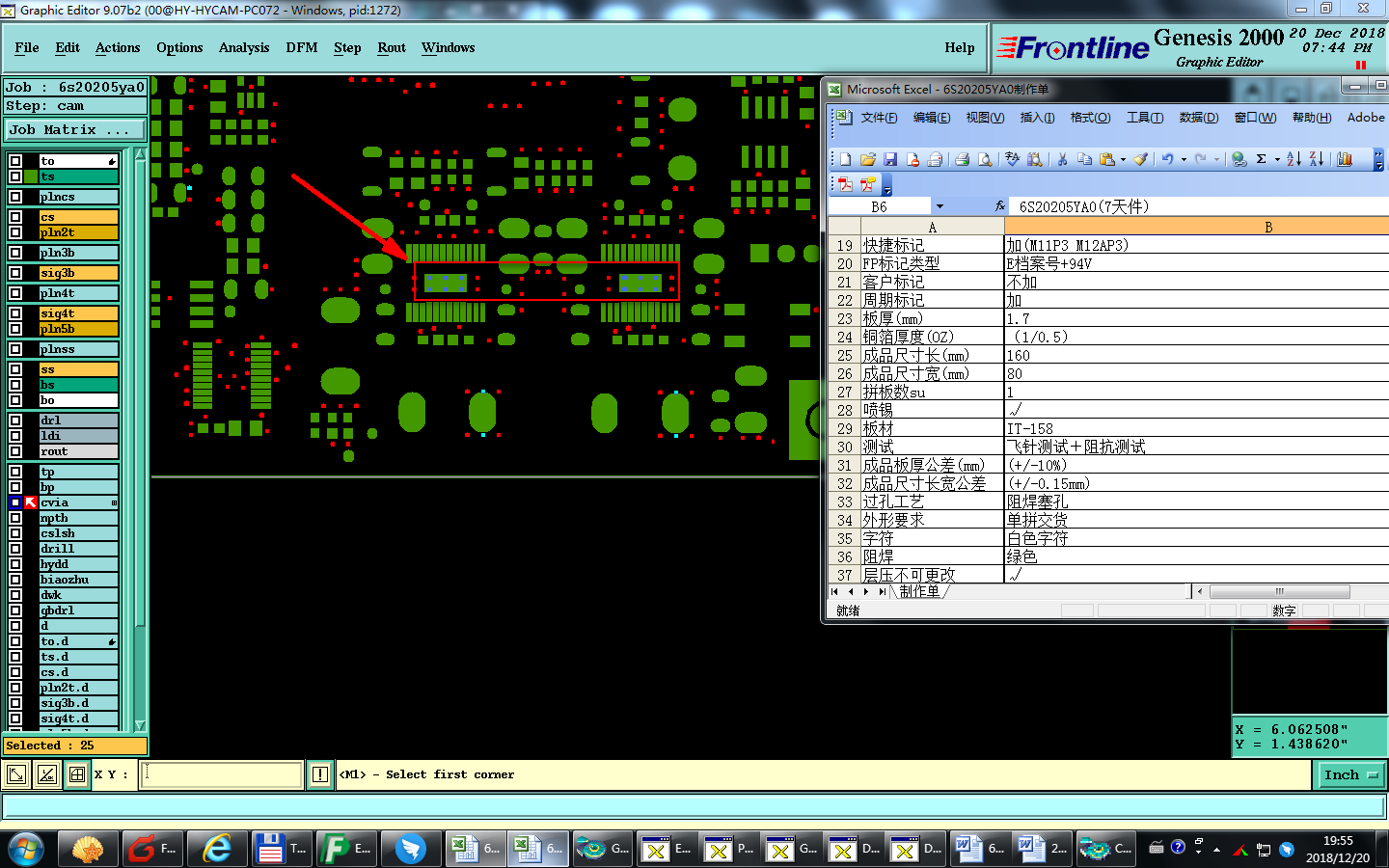Expand the Undo history dropdown arrow
This screenshot has height=868, width=1389.
(x=1184, y=159)
